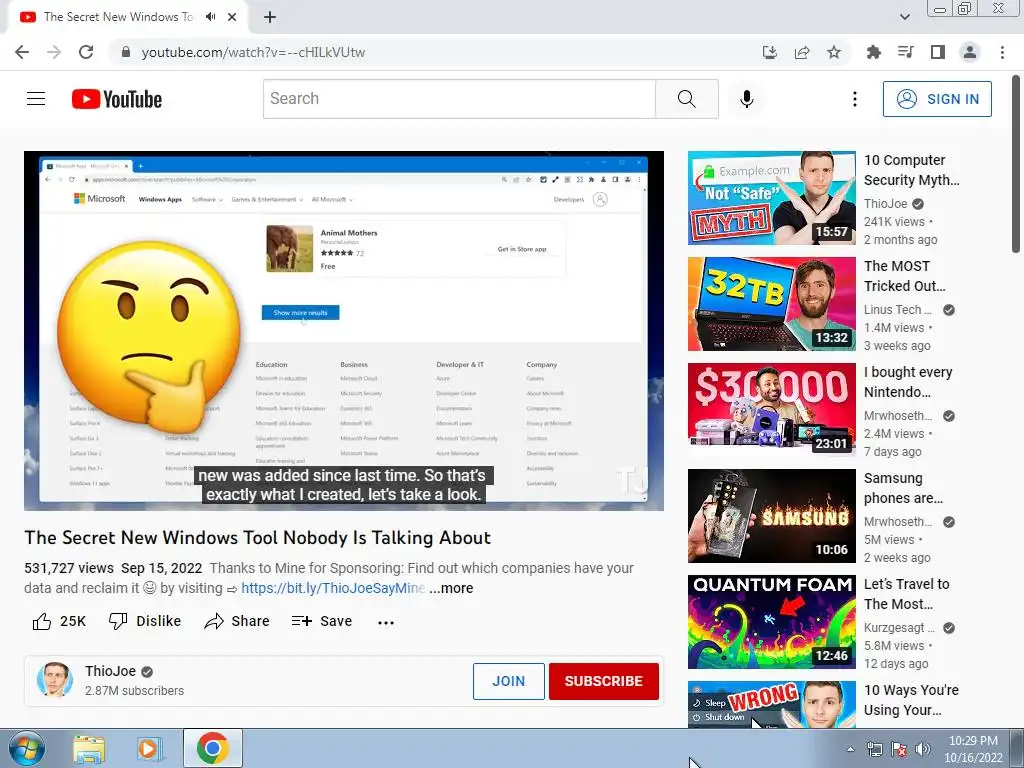Open the Action Center flag icon
Viewport: 1024px width, 768px height.
pos(899,749)
